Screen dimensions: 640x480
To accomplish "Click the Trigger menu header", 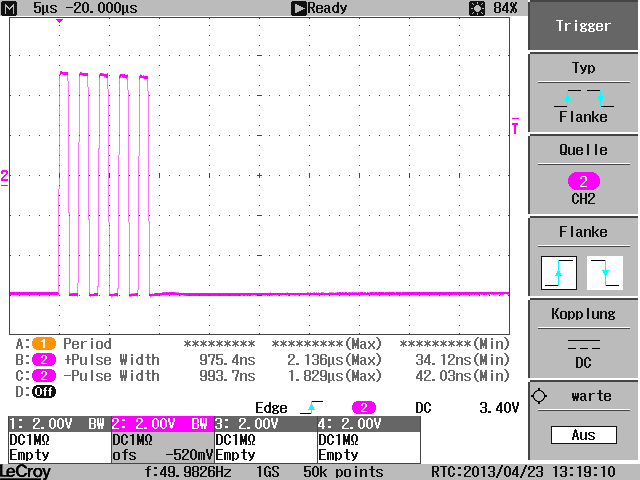I will tap(583, 25).
